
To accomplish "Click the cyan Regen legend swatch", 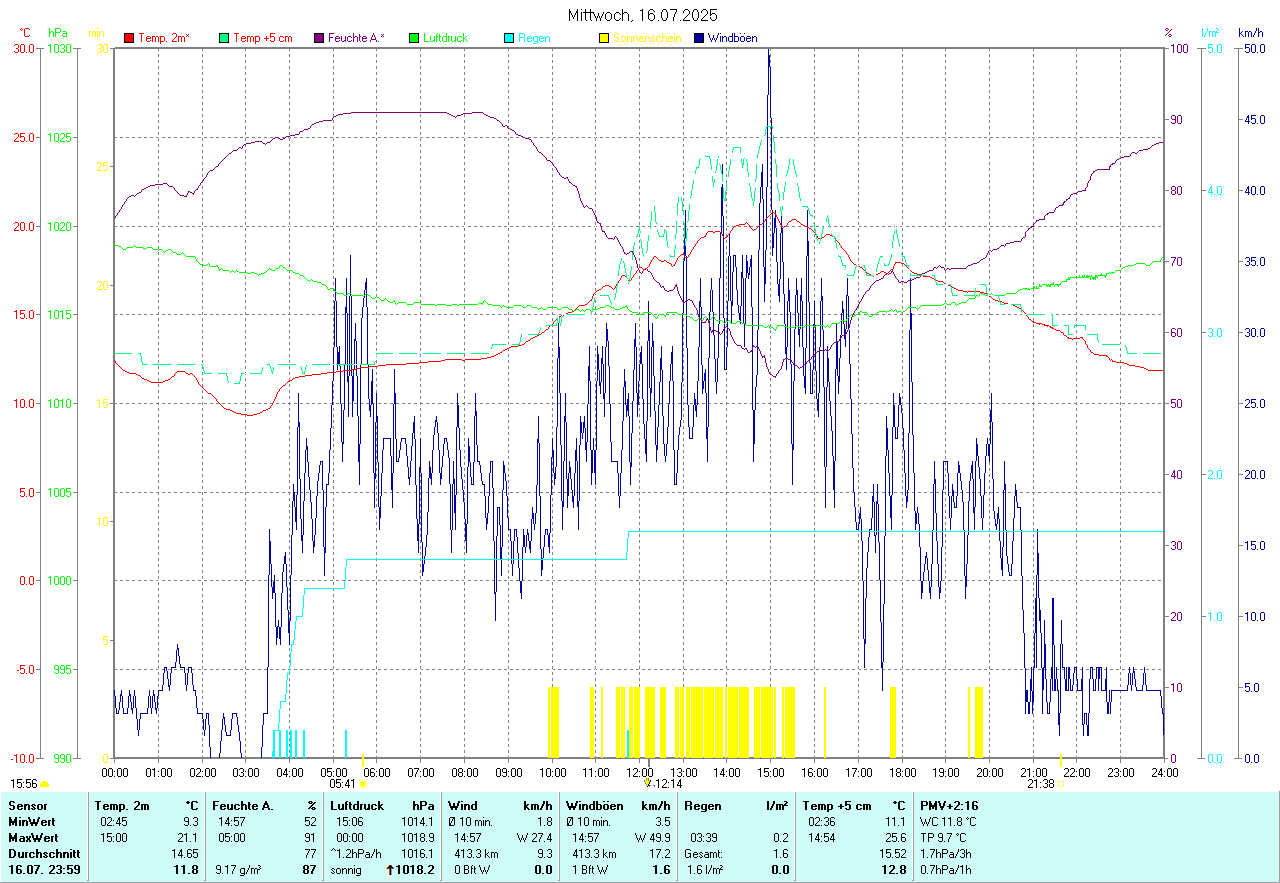I will click(x=509, y=38).
